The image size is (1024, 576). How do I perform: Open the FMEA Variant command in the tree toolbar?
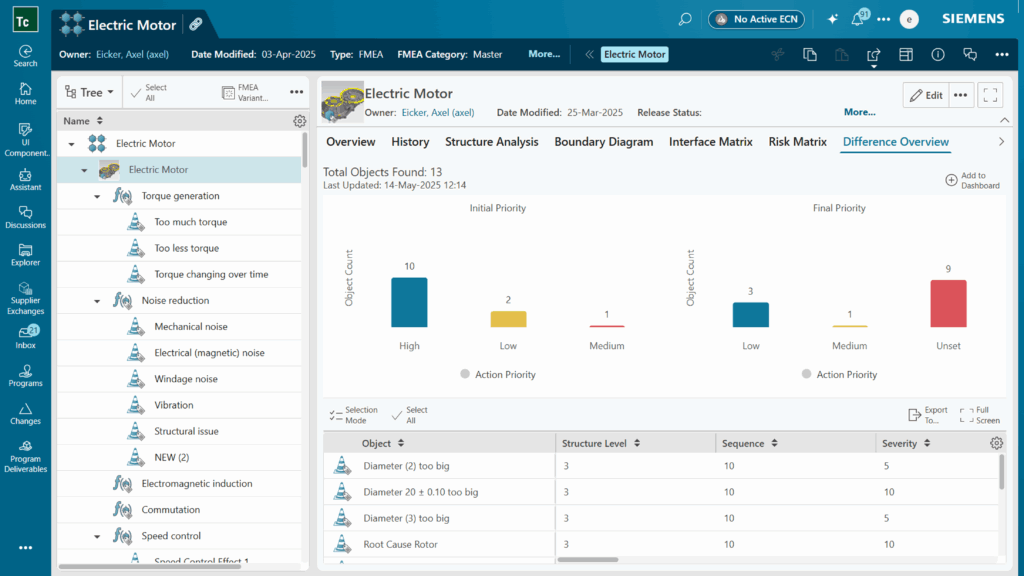pyautogui.click(x=240, y=92)
